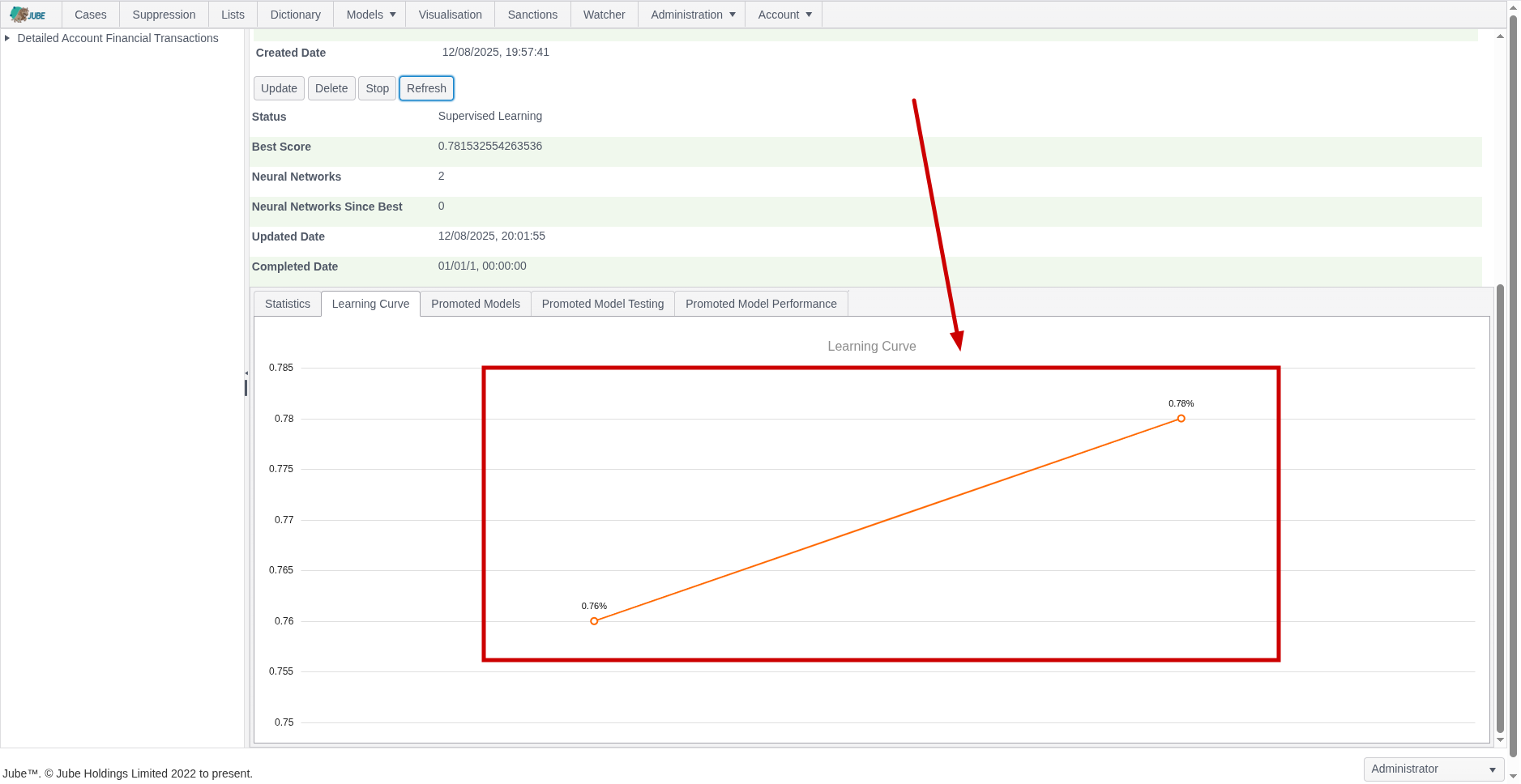
Task: Open the Promoted Model Testing tab
Action: pos(603,304)
